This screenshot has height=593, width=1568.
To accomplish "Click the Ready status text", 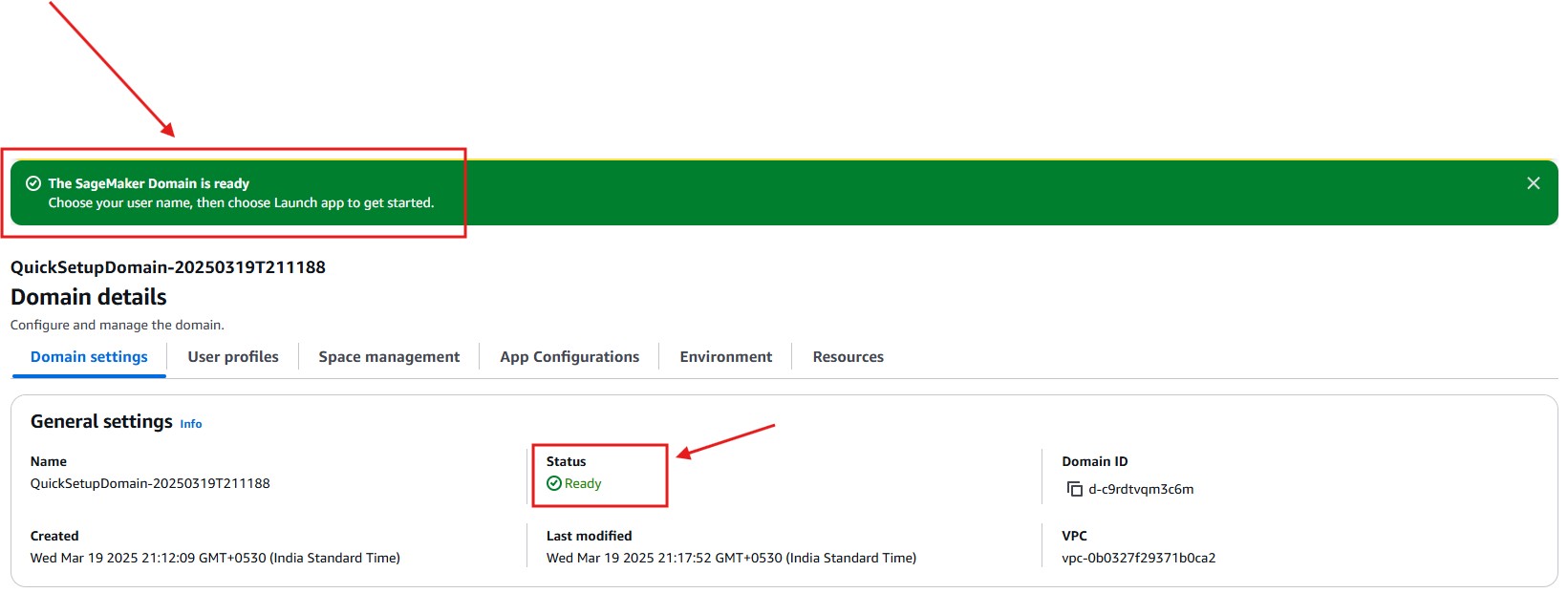I will pos(583,484).
